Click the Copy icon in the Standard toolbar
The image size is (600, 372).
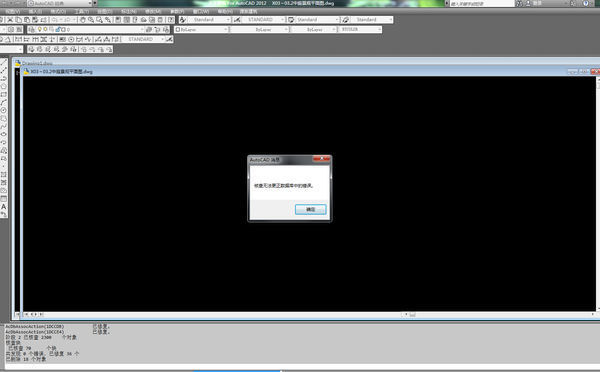coord(18,20)
